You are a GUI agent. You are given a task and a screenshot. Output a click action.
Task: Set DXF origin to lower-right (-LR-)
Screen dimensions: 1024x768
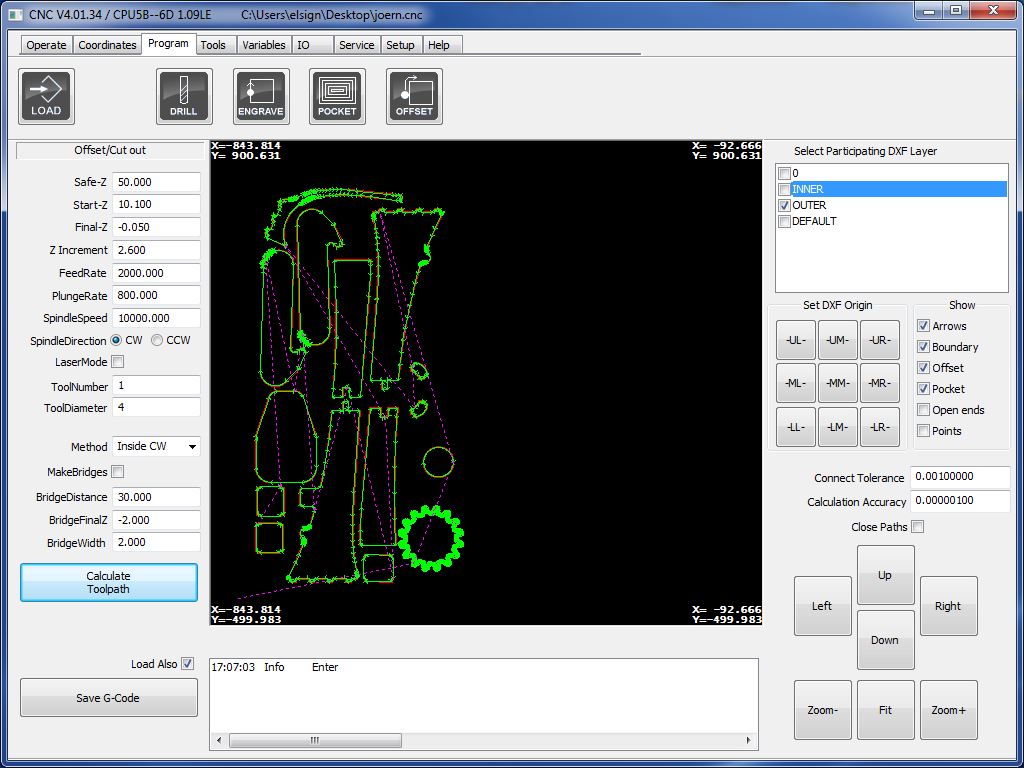880,427
